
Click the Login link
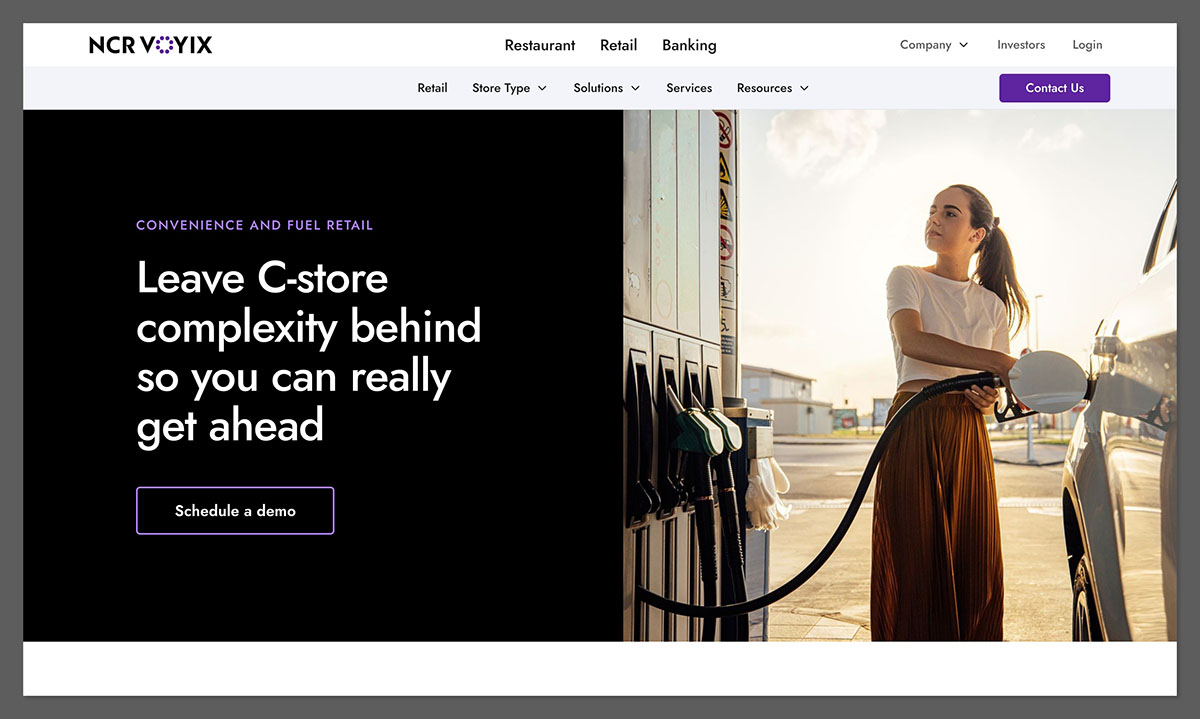click(1087, 45)
